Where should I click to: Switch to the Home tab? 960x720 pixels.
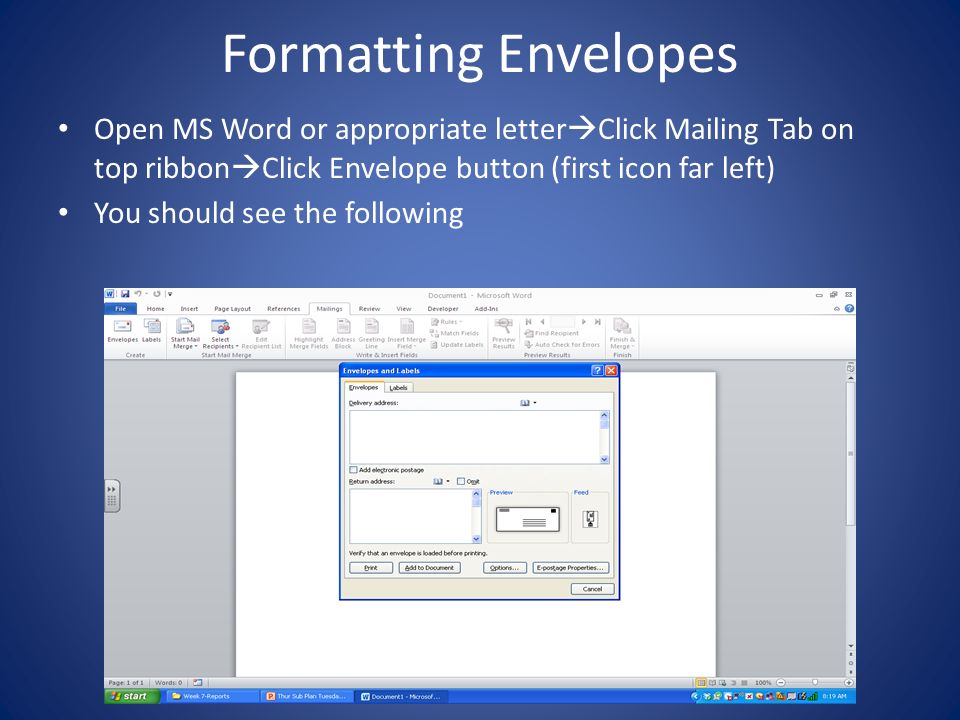[156, 309]
